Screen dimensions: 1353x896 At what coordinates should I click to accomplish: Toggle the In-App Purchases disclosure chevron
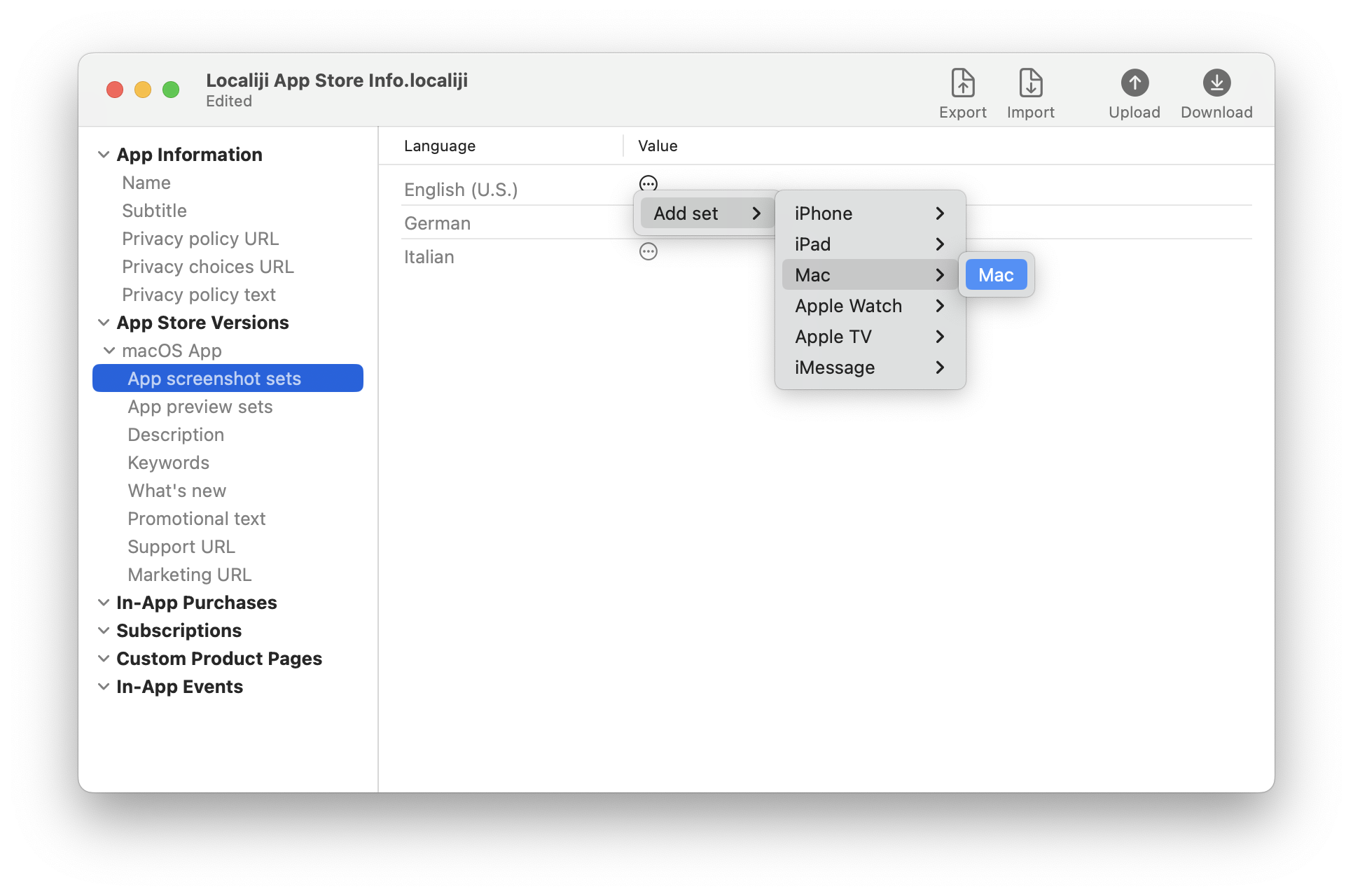[104, 603]
